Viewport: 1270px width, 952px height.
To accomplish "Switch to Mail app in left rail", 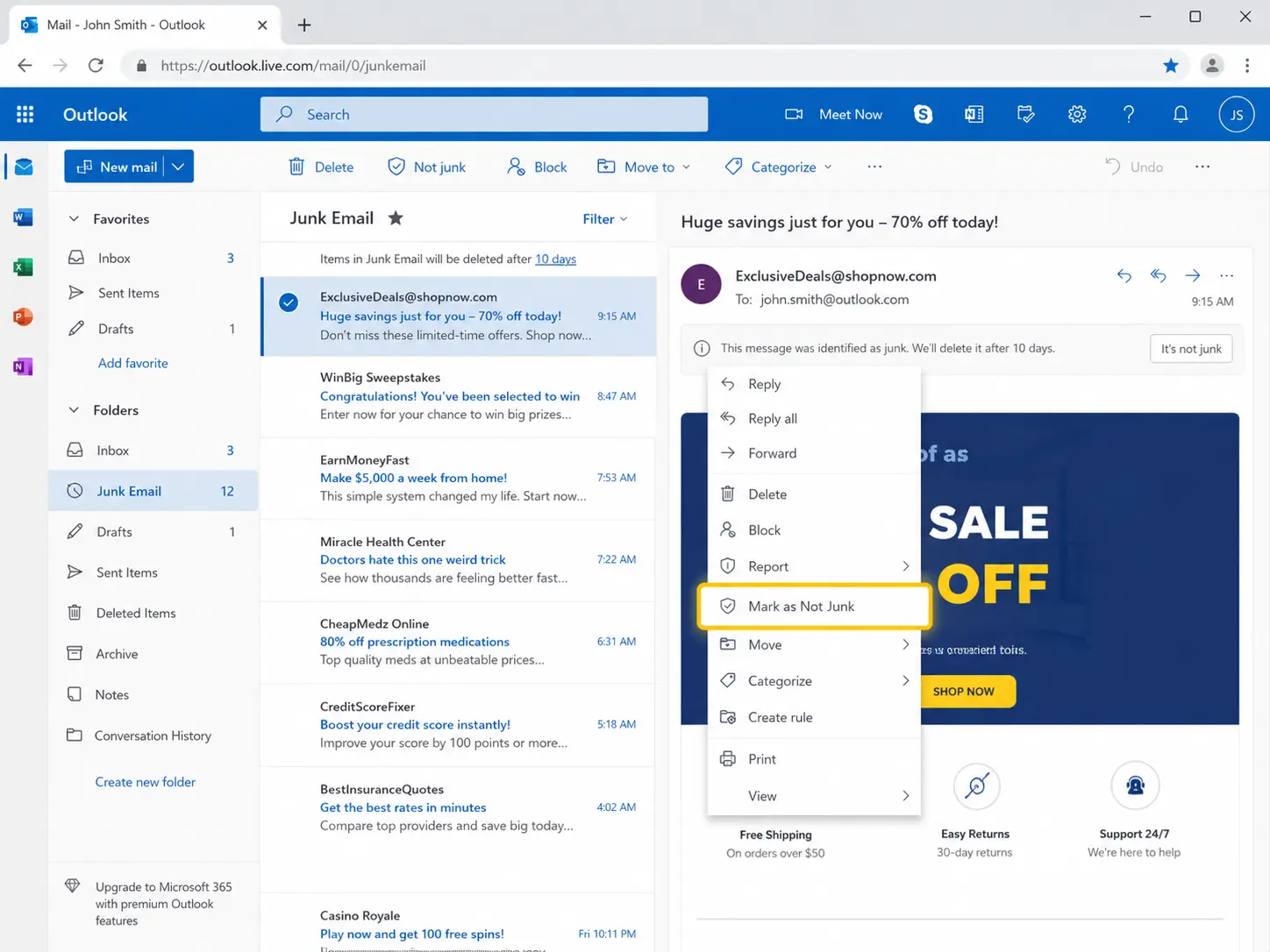I will (24, 167).
